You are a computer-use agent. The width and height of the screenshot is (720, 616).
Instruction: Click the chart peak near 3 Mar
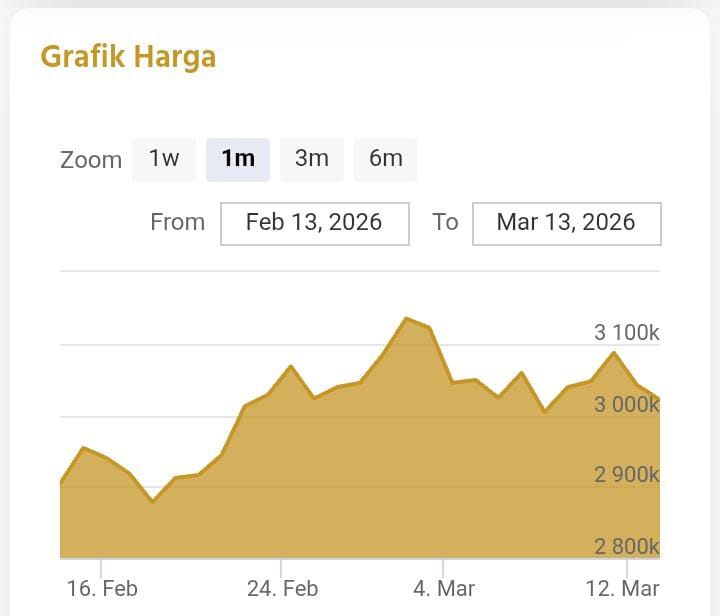407,319
